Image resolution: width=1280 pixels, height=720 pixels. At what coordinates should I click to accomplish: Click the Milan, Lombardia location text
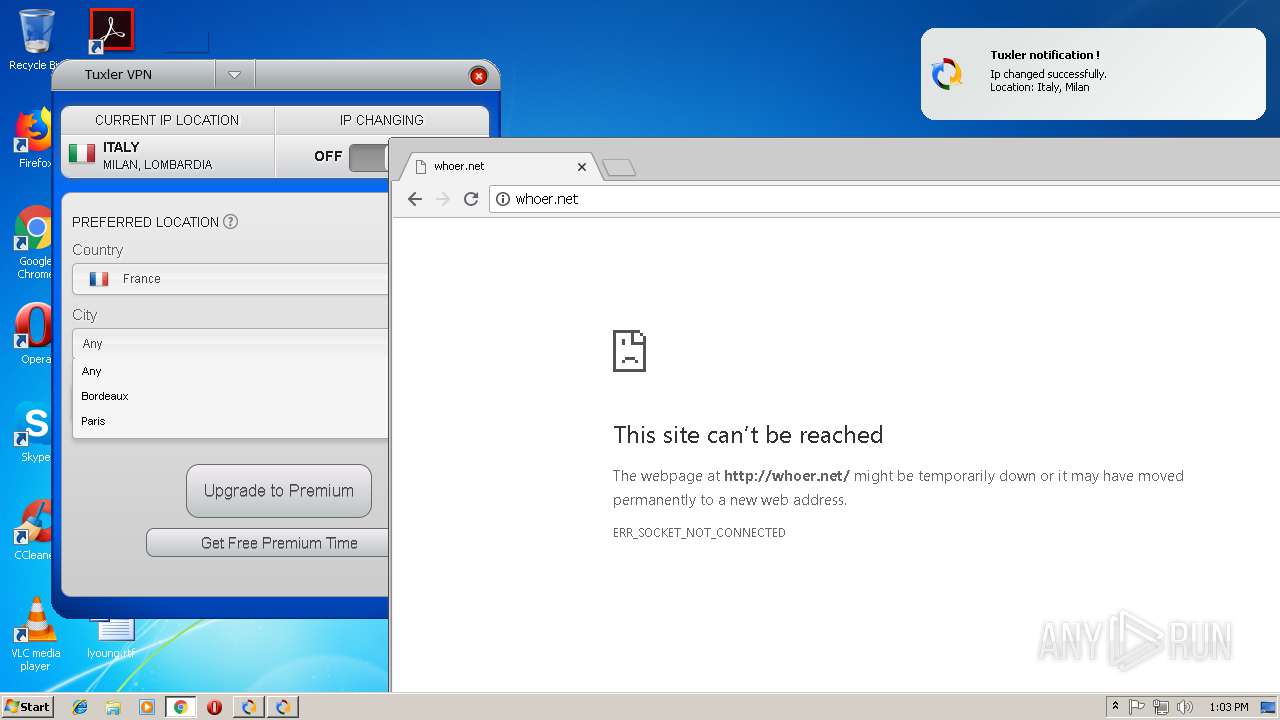[x=157, y=165]
